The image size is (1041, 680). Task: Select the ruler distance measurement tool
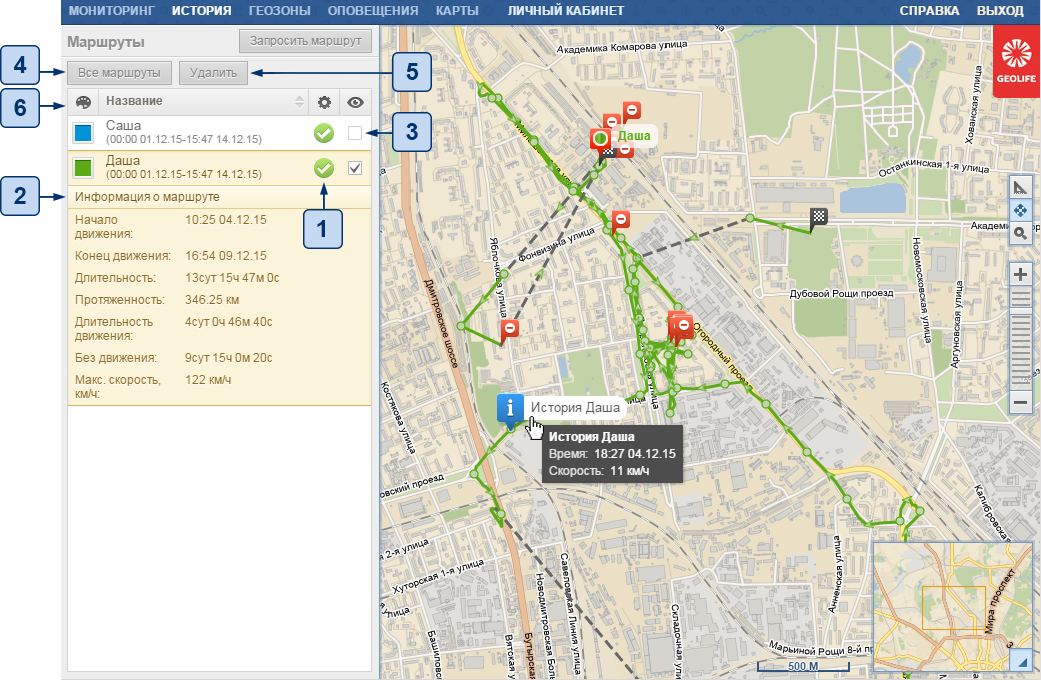[1020, 188]
